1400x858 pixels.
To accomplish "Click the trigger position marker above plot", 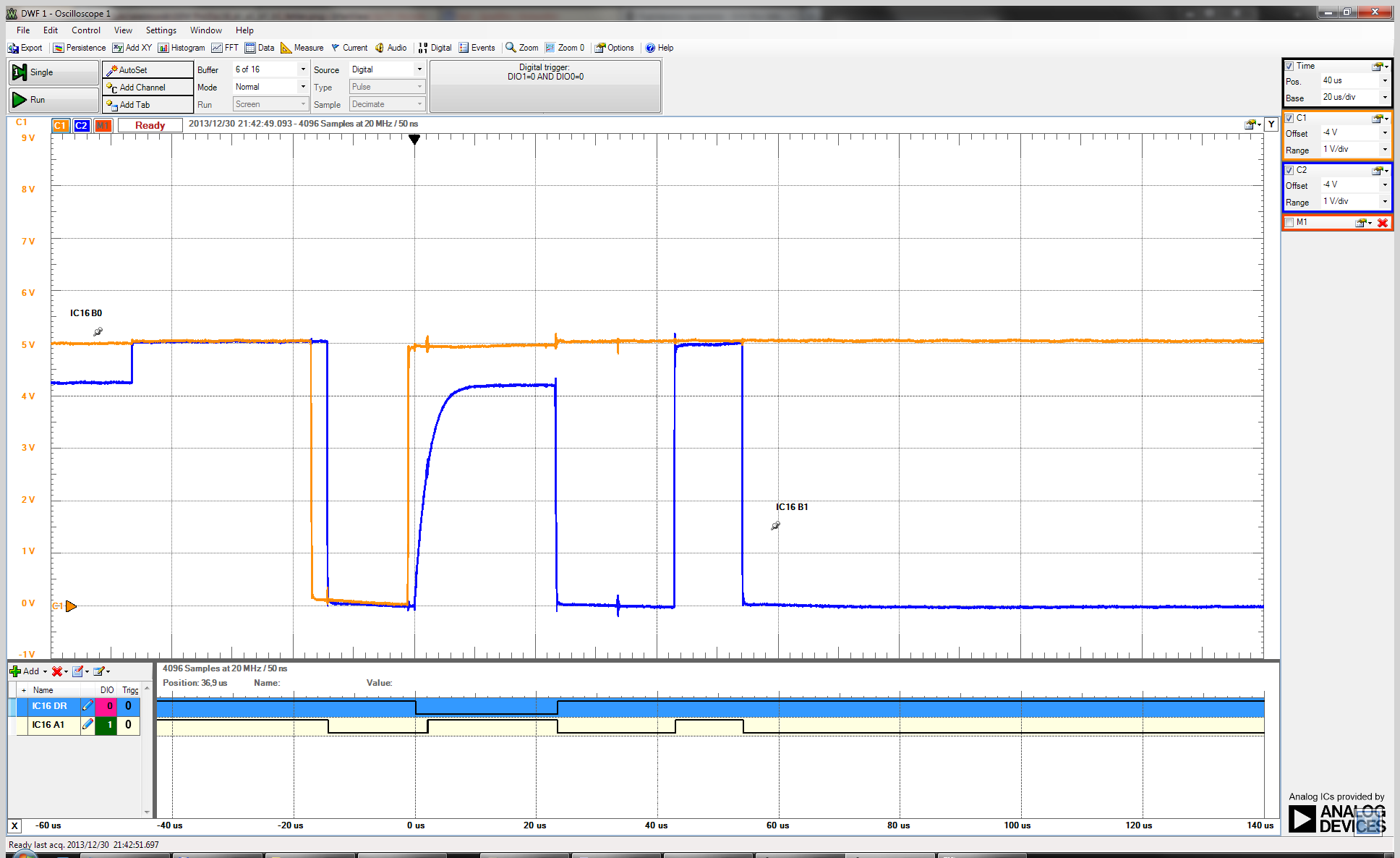I will pos(414,139).
